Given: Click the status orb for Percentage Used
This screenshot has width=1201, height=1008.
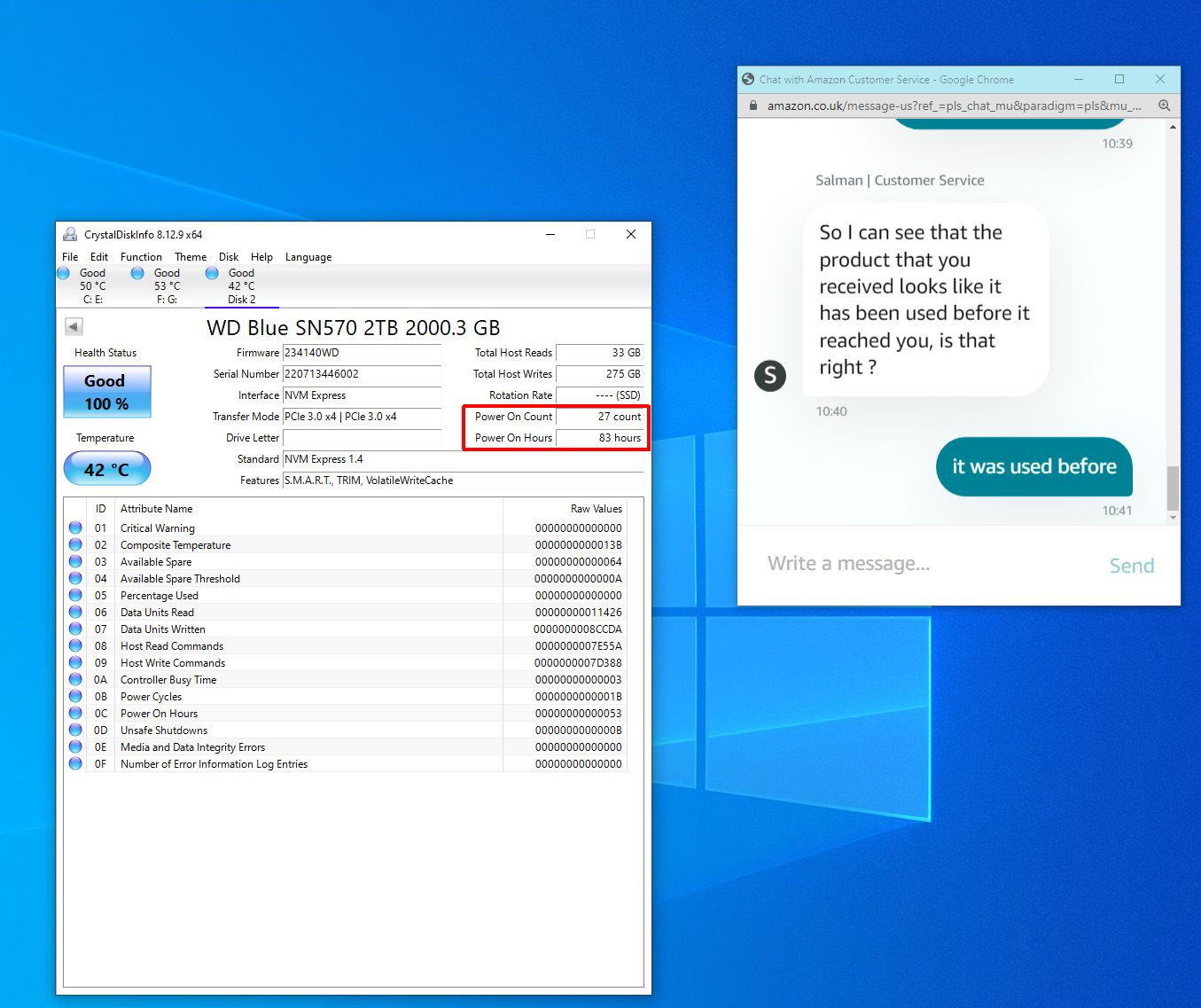Looking at the screenshot, I should [x=75, y=595].
